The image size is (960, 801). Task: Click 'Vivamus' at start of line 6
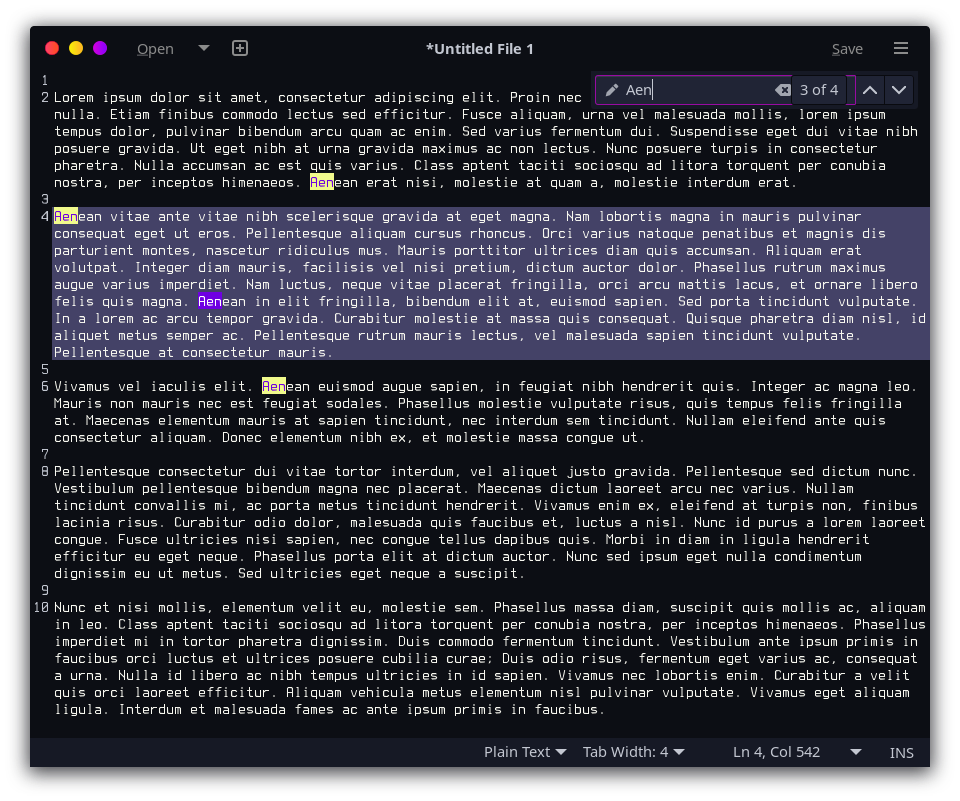[81, 386]
